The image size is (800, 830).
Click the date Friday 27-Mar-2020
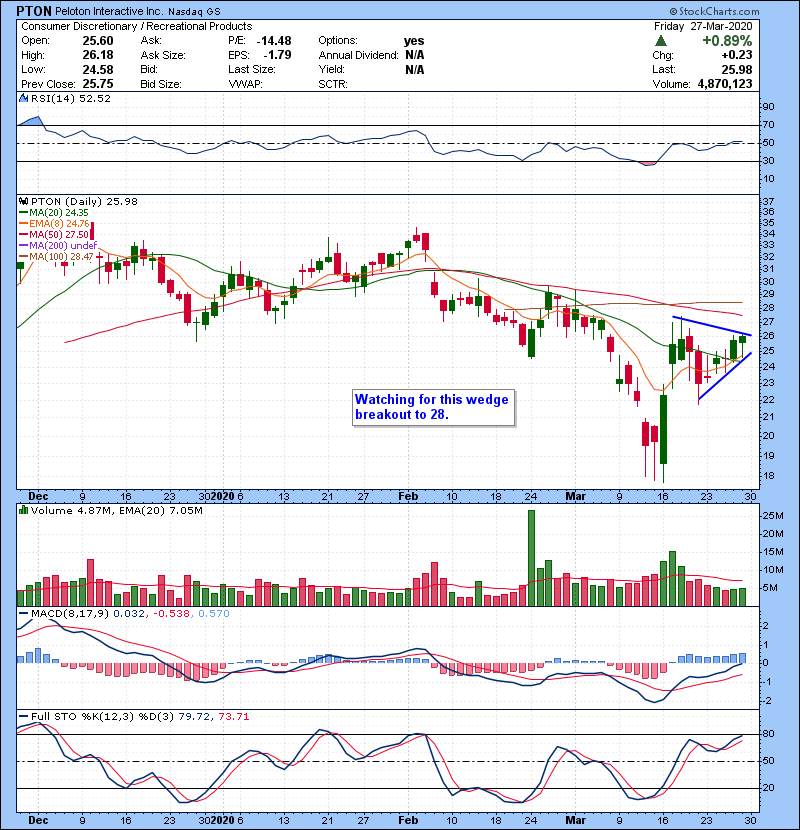click(703, 26)
